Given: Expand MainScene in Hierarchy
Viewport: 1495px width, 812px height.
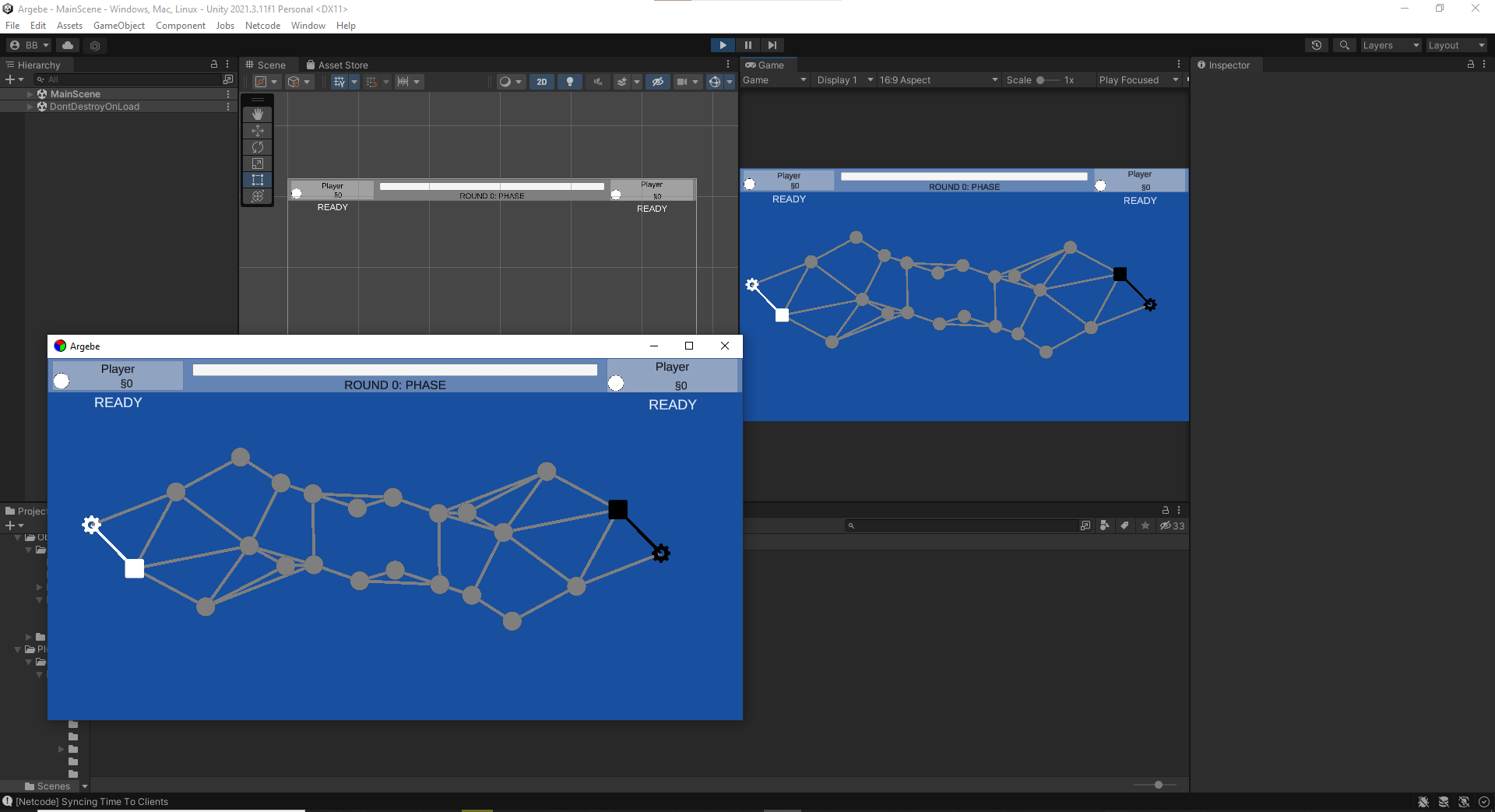Looking at the screenshot, I should (30, 94).
